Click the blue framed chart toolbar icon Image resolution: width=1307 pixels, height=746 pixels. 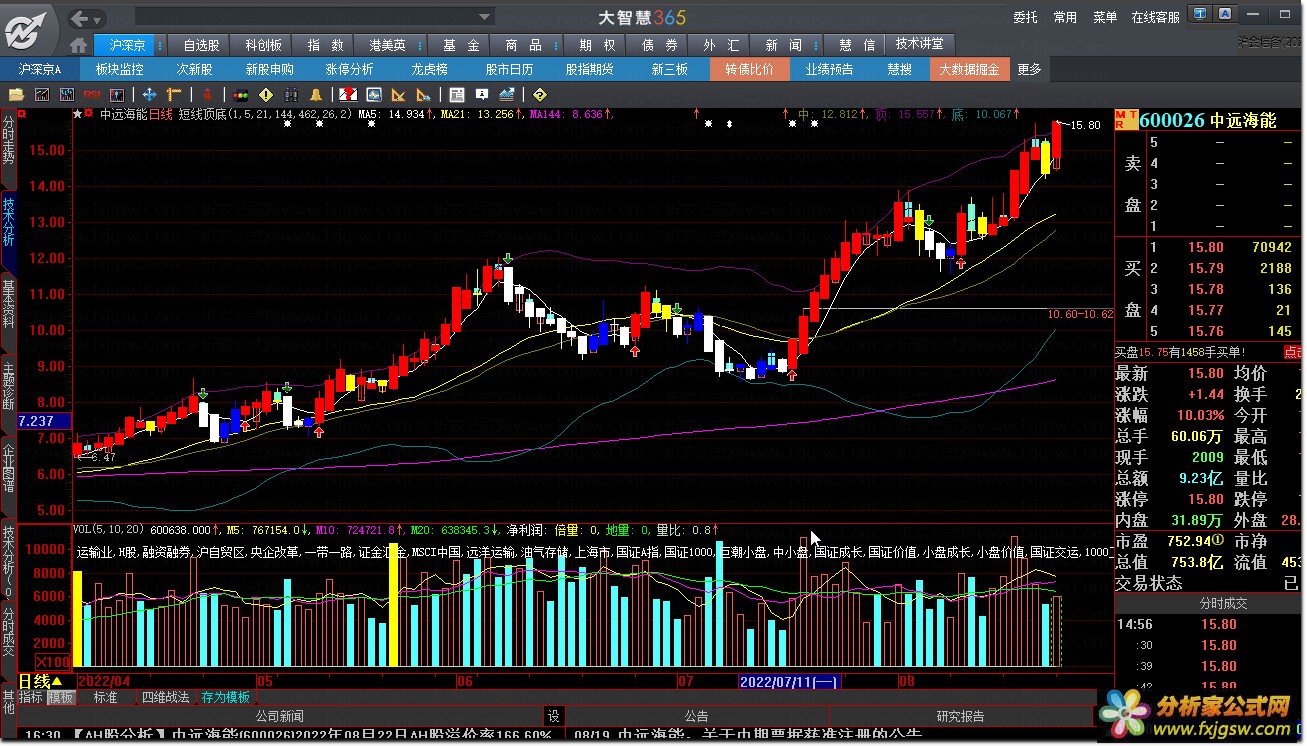[x=374, y=95]
